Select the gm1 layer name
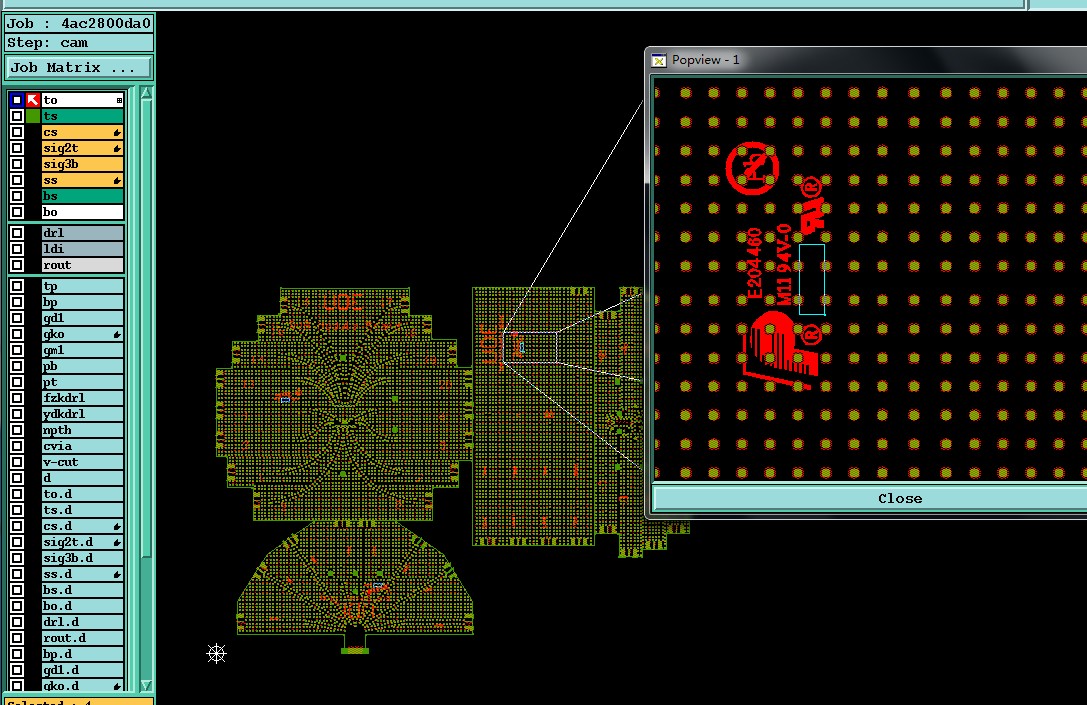The height and width of the screenshot is (705, 1087). pyautogui.click(x=82, y=350)
